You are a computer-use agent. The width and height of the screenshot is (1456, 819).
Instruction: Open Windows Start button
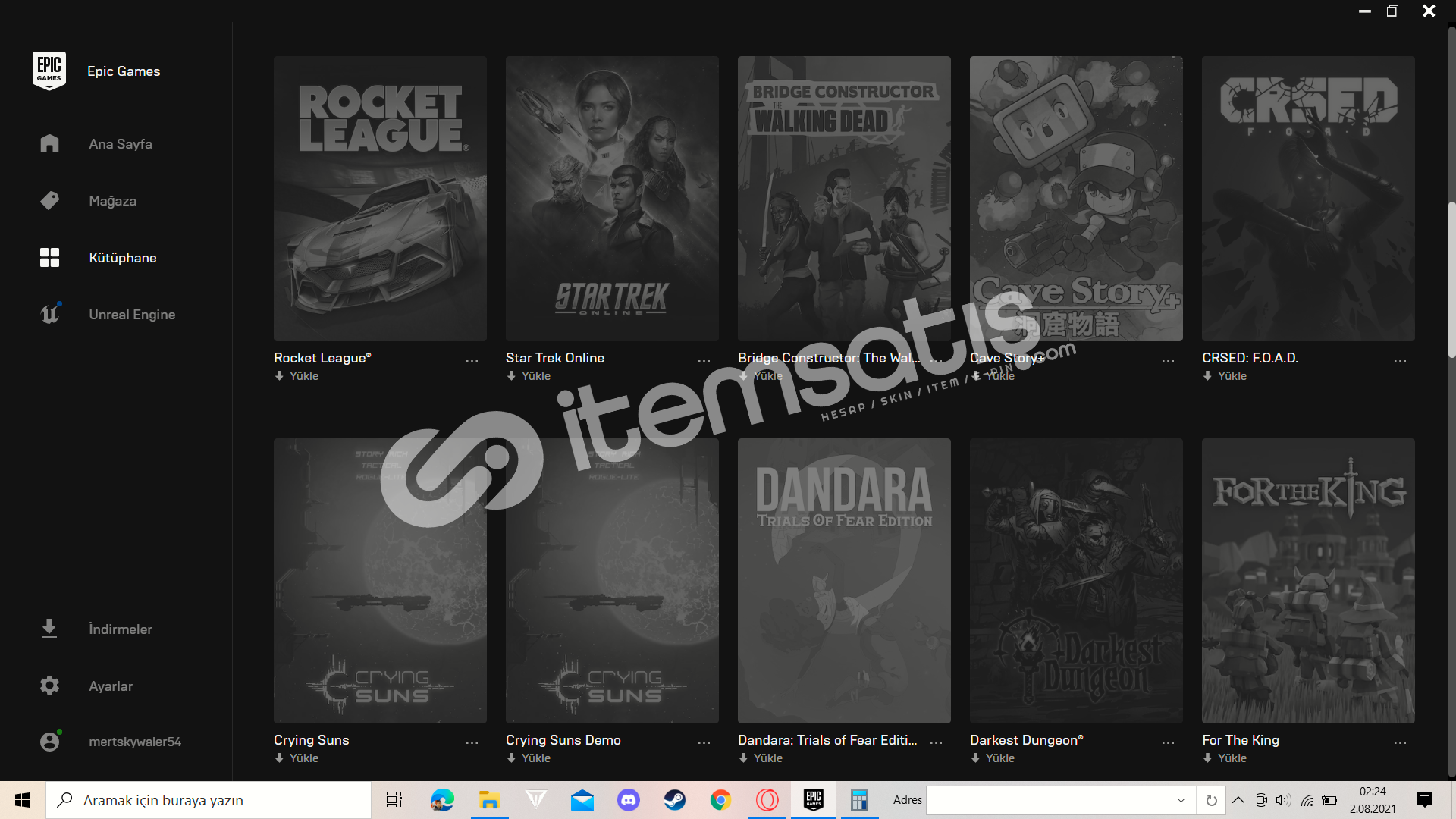click(x=23, y=800)
